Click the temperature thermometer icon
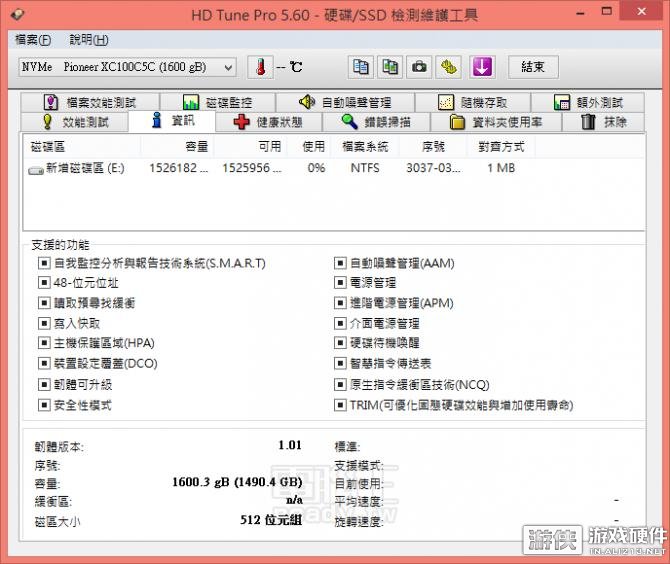The image size is (670, 564). click(260, 67)
